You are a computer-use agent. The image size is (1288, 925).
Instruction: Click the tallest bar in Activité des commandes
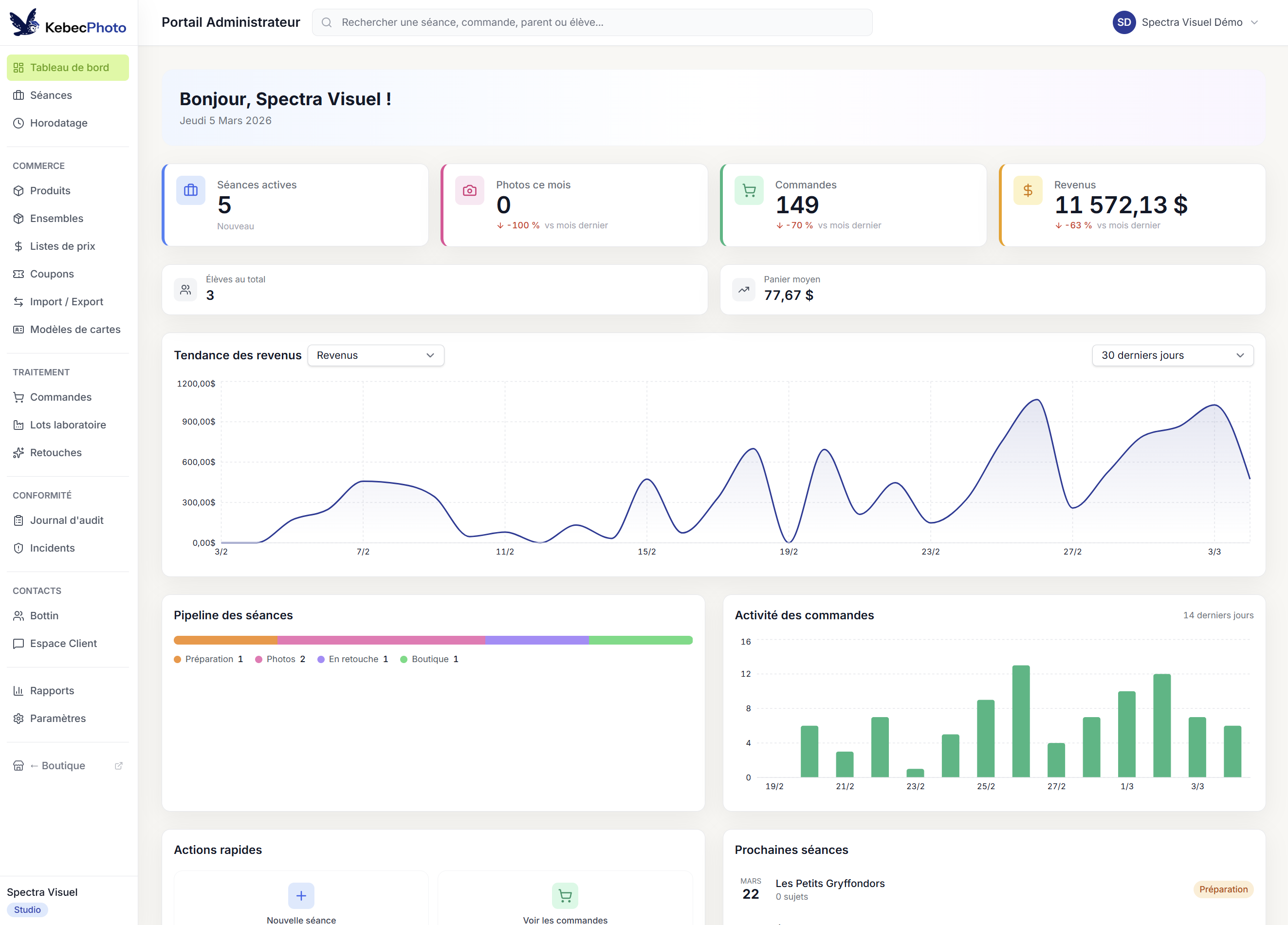coord(1020,720)
